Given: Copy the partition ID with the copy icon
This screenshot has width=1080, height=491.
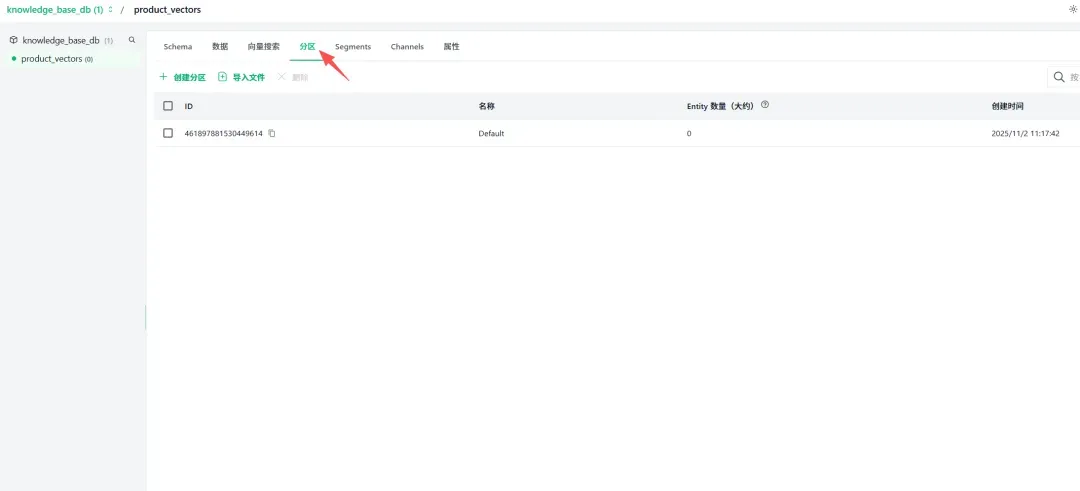Looking at the screenshot, I should pos(272,134).
